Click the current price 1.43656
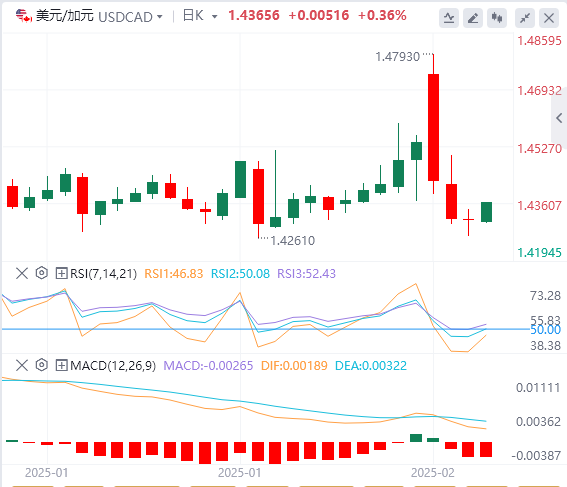 click(254, 16)
